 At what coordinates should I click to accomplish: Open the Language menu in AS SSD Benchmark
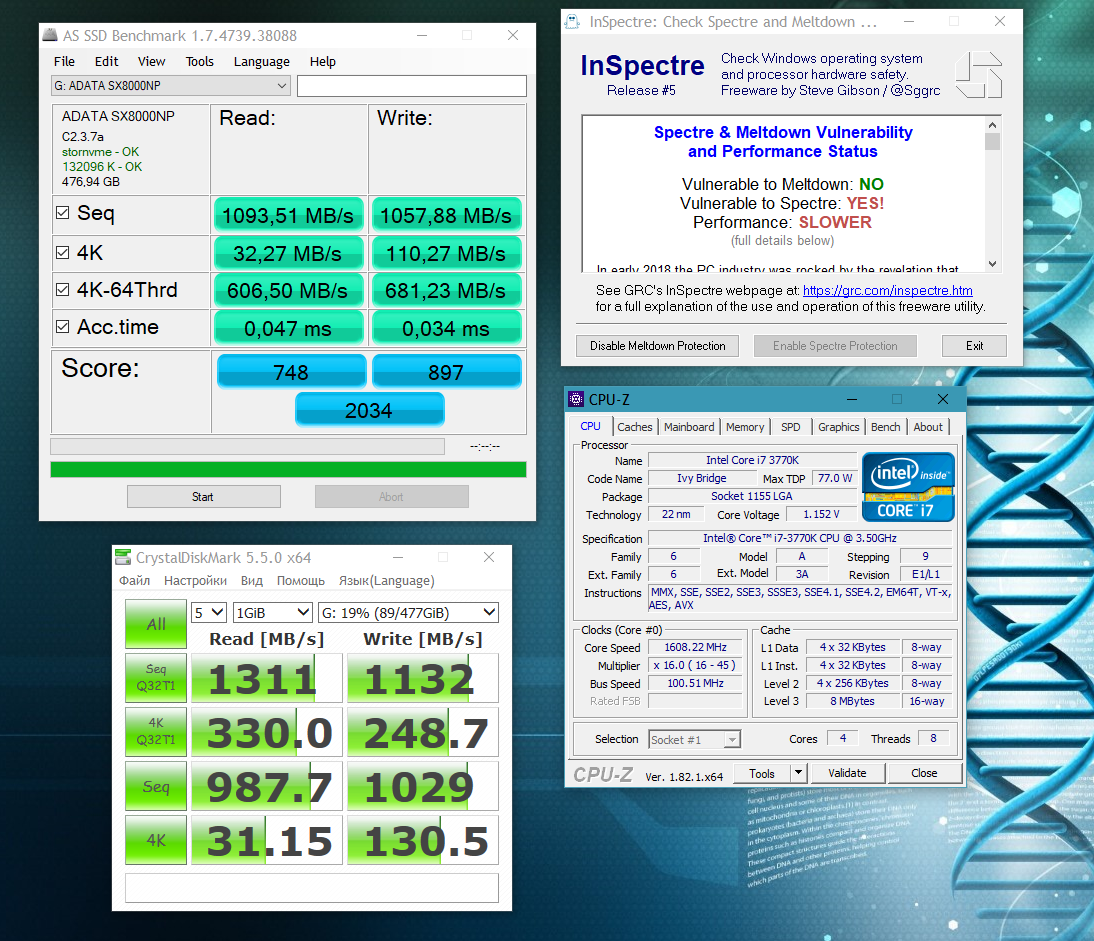(x=262, y=61)
